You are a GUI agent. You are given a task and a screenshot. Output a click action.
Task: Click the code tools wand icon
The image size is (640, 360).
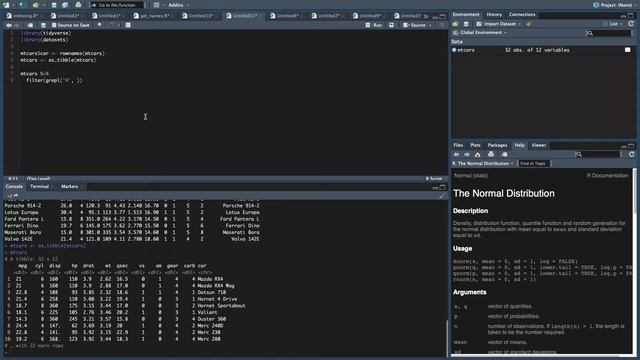tap(112, 25)
